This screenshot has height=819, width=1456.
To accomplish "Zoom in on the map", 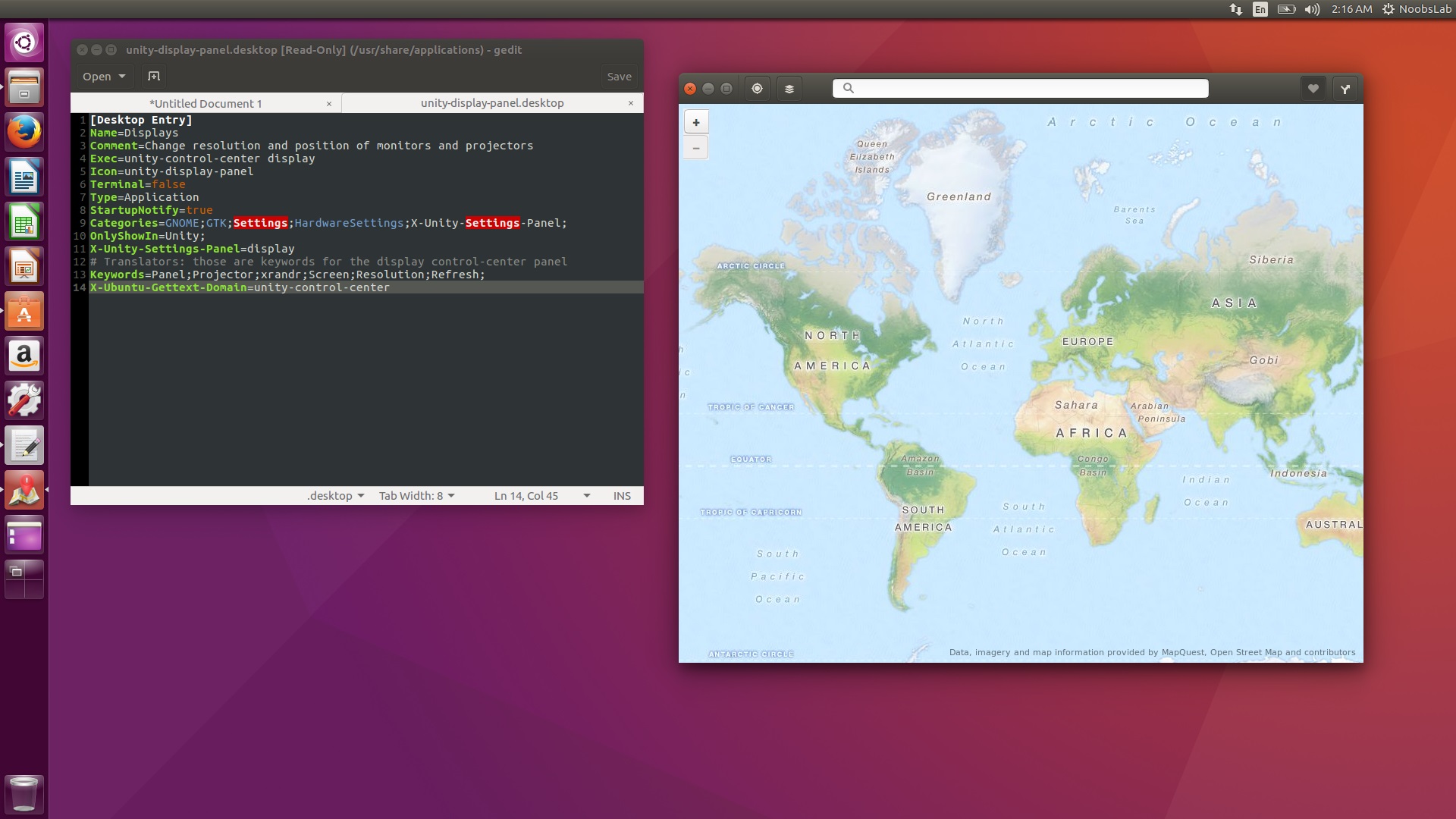I will tap(696, 122).
